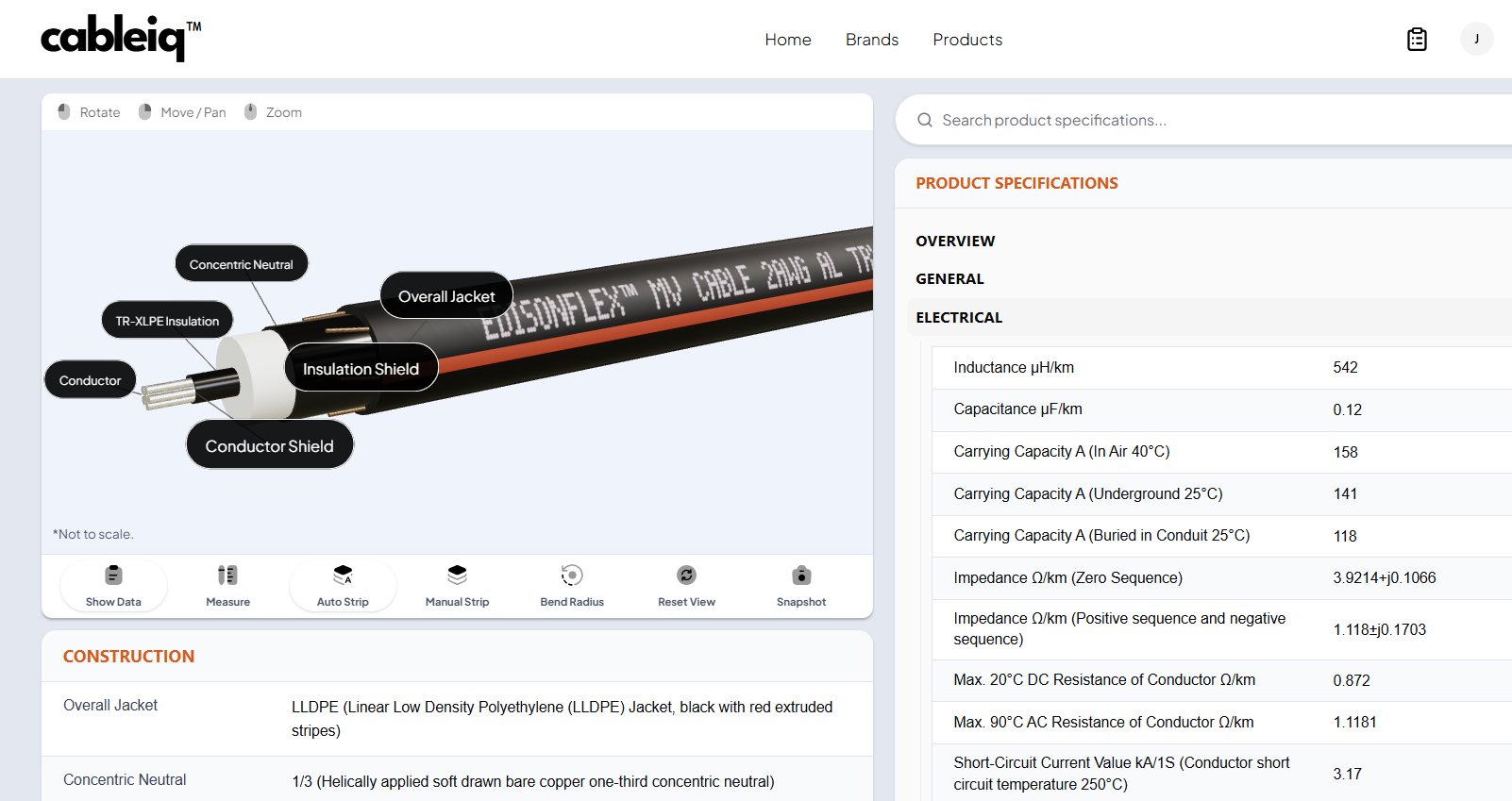1512x801 pixels.
Task: Click the Move / Pan mouse hint icon
Action: [x=145, y=111]
